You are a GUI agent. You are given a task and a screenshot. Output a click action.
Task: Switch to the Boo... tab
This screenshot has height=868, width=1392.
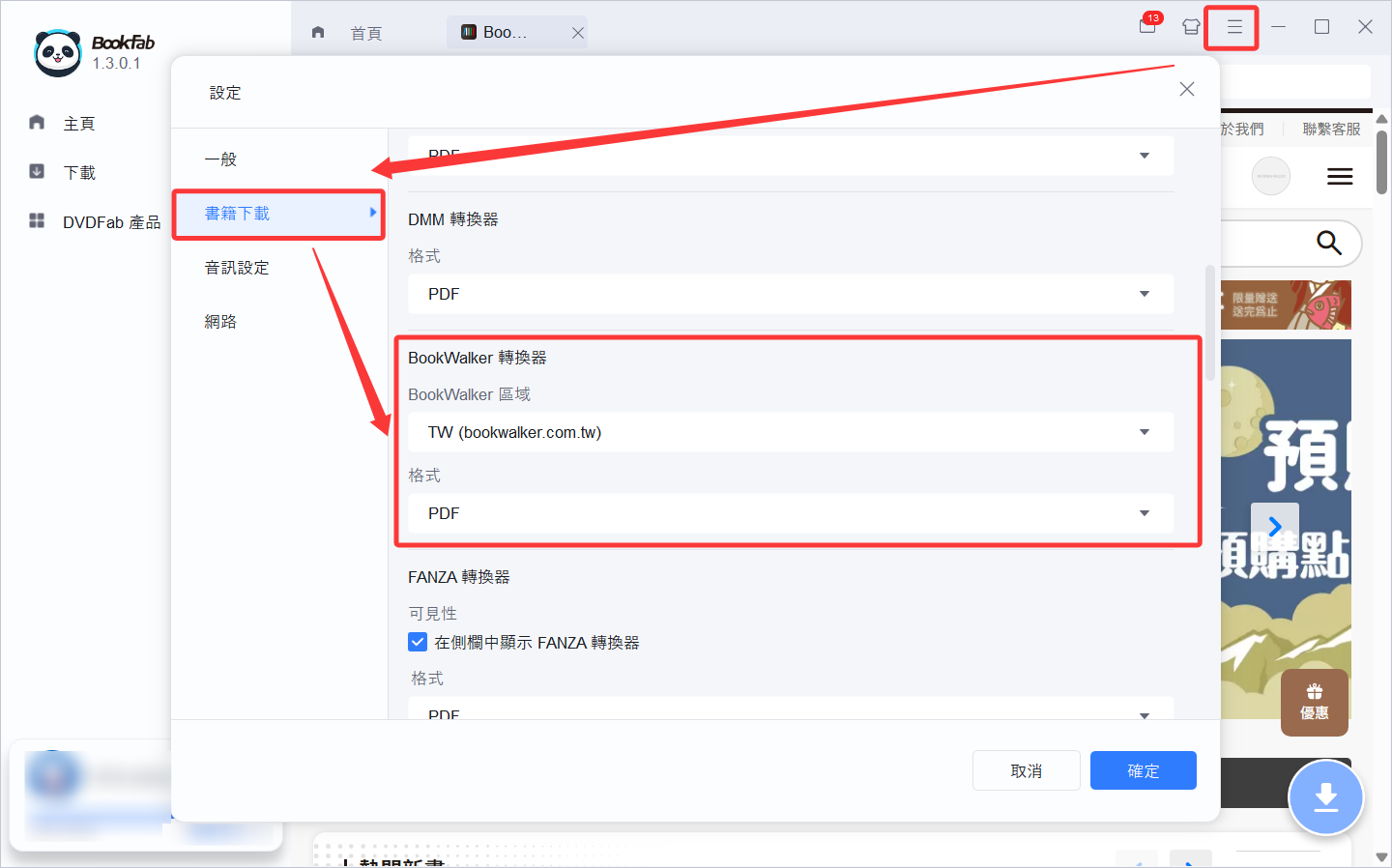click(517, 32)
